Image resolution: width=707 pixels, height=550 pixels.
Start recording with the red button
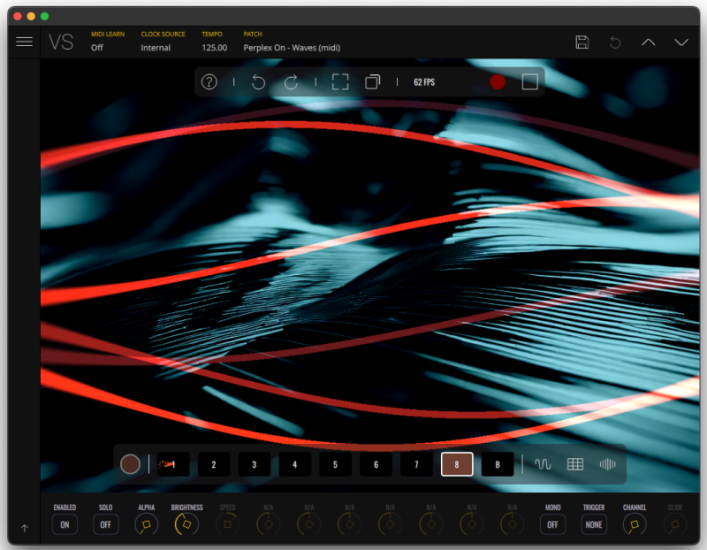(x=497, y=82)
